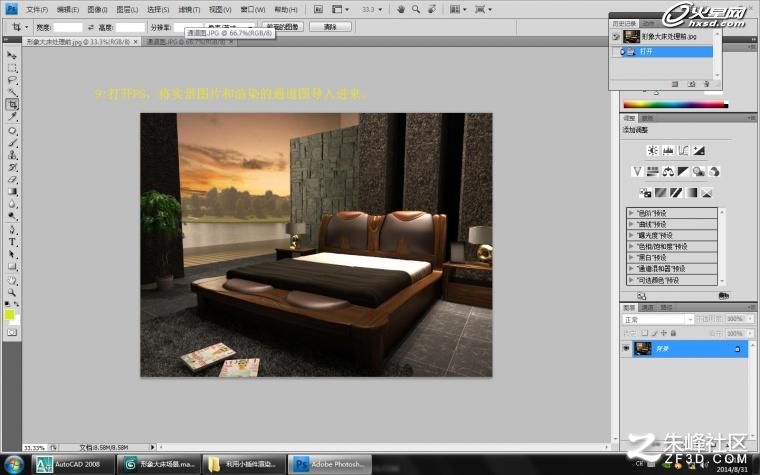Switch to the 通道图.JPG document tab
The width and height of the screenshot is (760, 475).
pos(189,42)
